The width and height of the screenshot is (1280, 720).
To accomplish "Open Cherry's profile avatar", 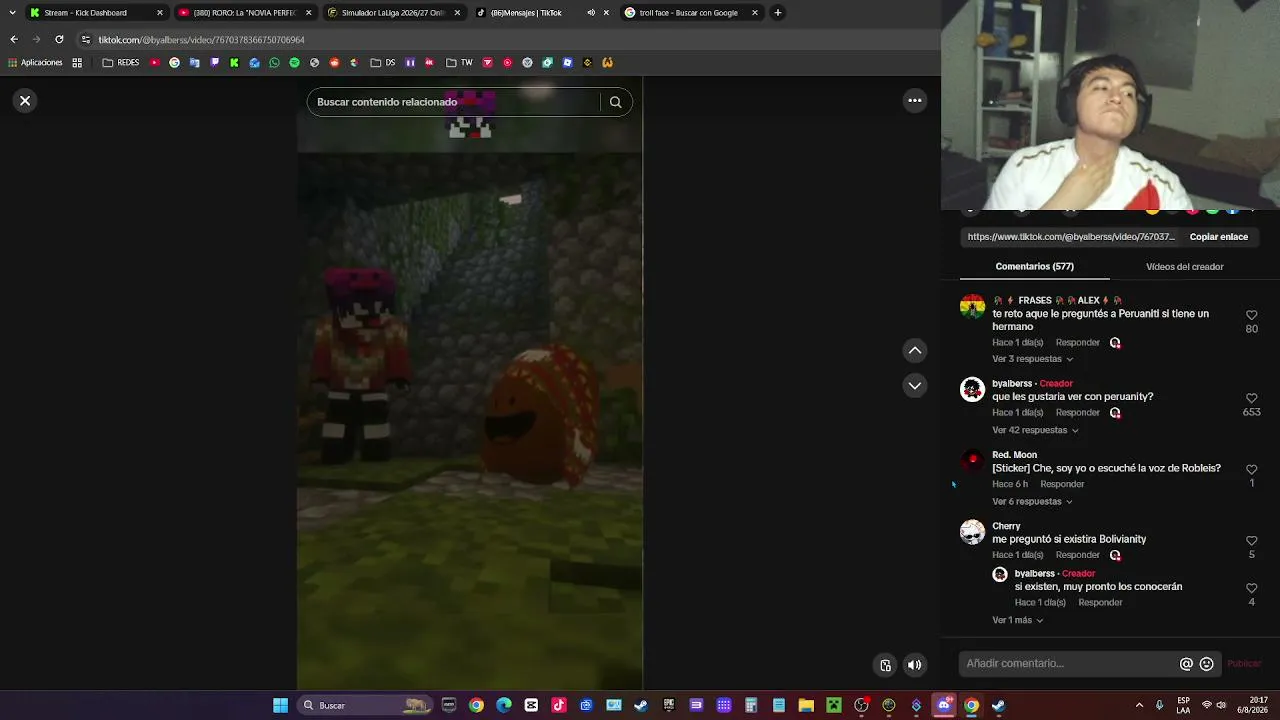I will [x=972, y=532].
